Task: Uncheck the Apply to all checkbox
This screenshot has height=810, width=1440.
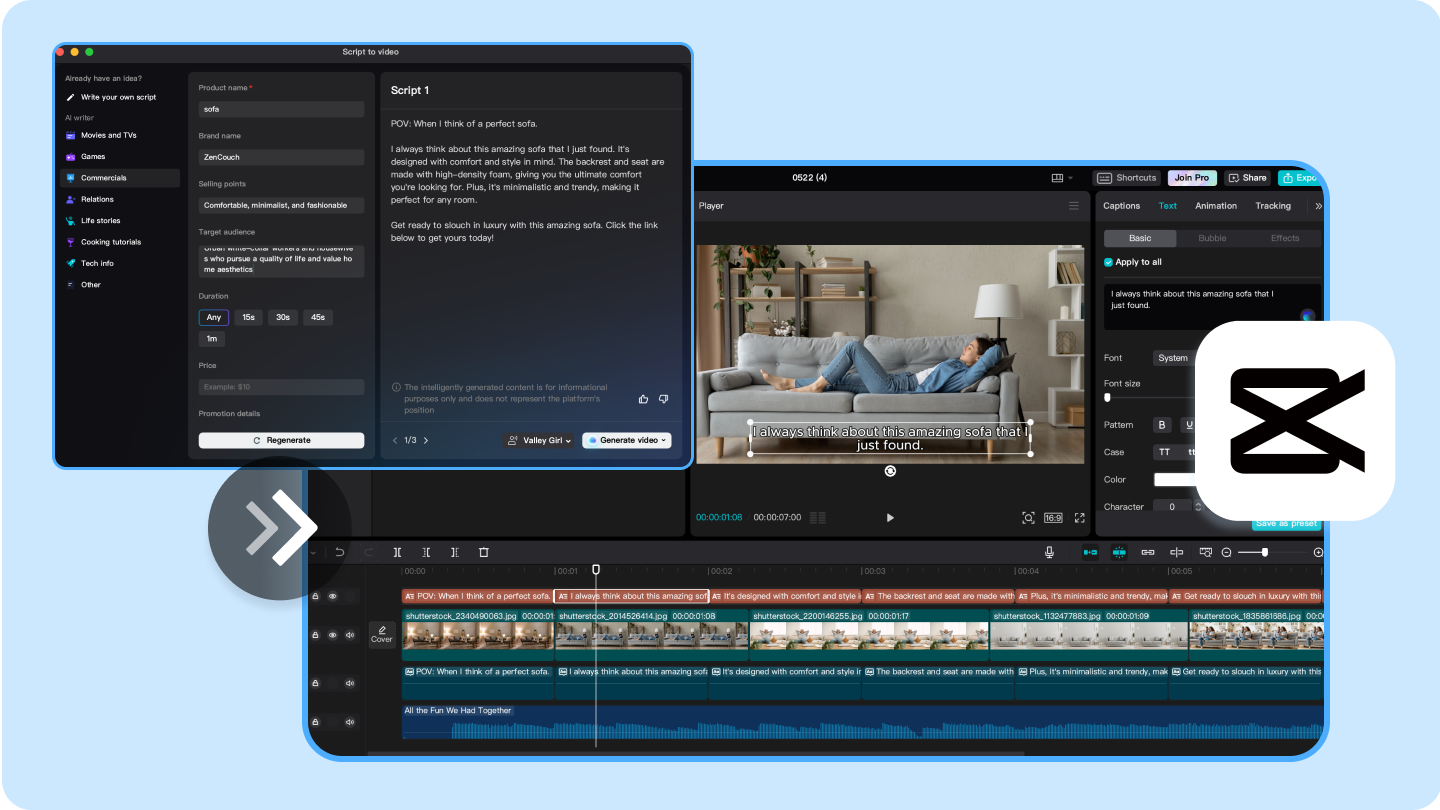Action: click(x=1108, y=262)
